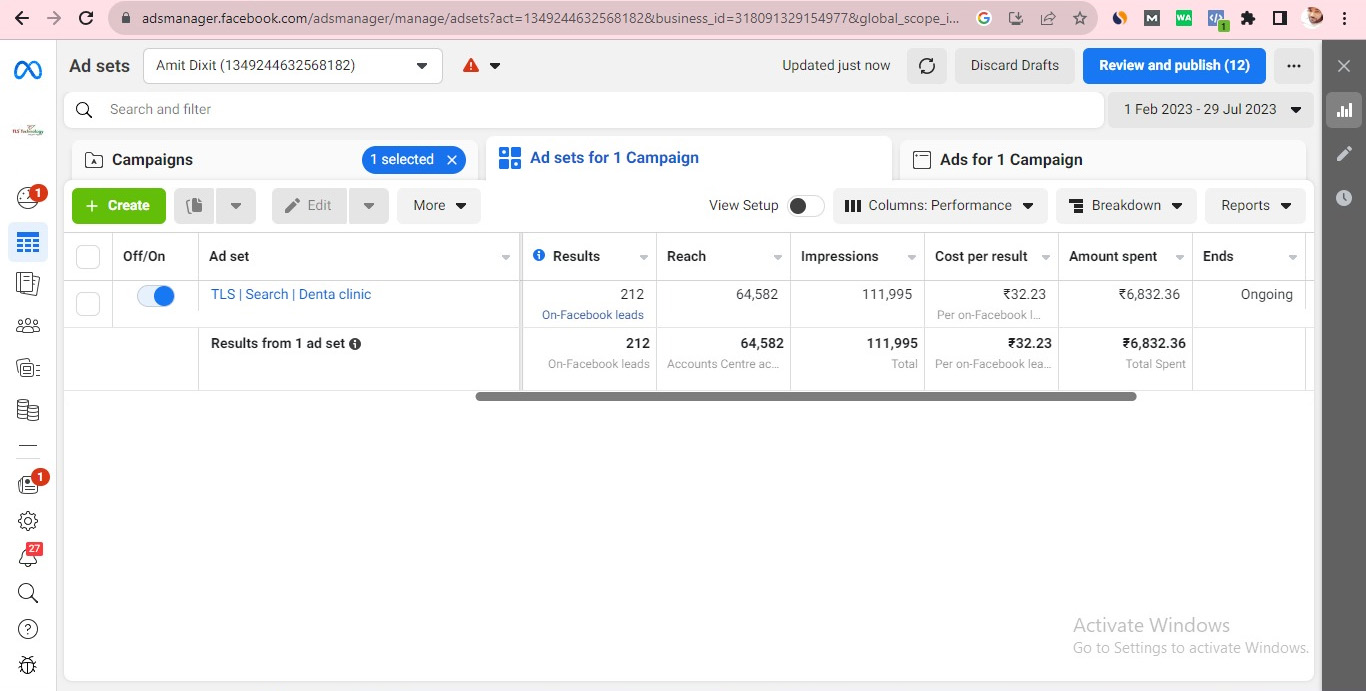Screen dimensions: 1366x691
Task: Open the date range 1 Feb – 29 Jul picker
Action: point(1211,110)
